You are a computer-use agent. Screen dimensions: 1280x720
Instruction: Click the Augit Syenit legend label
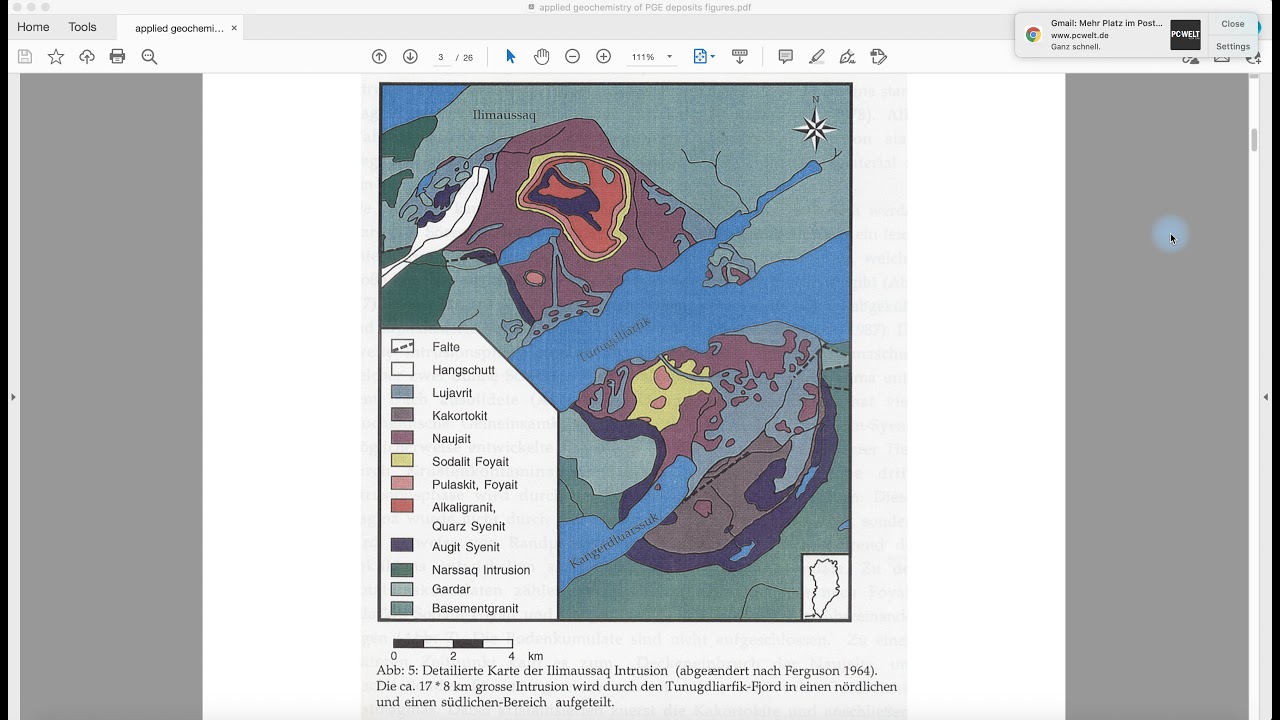coord(466,547)
